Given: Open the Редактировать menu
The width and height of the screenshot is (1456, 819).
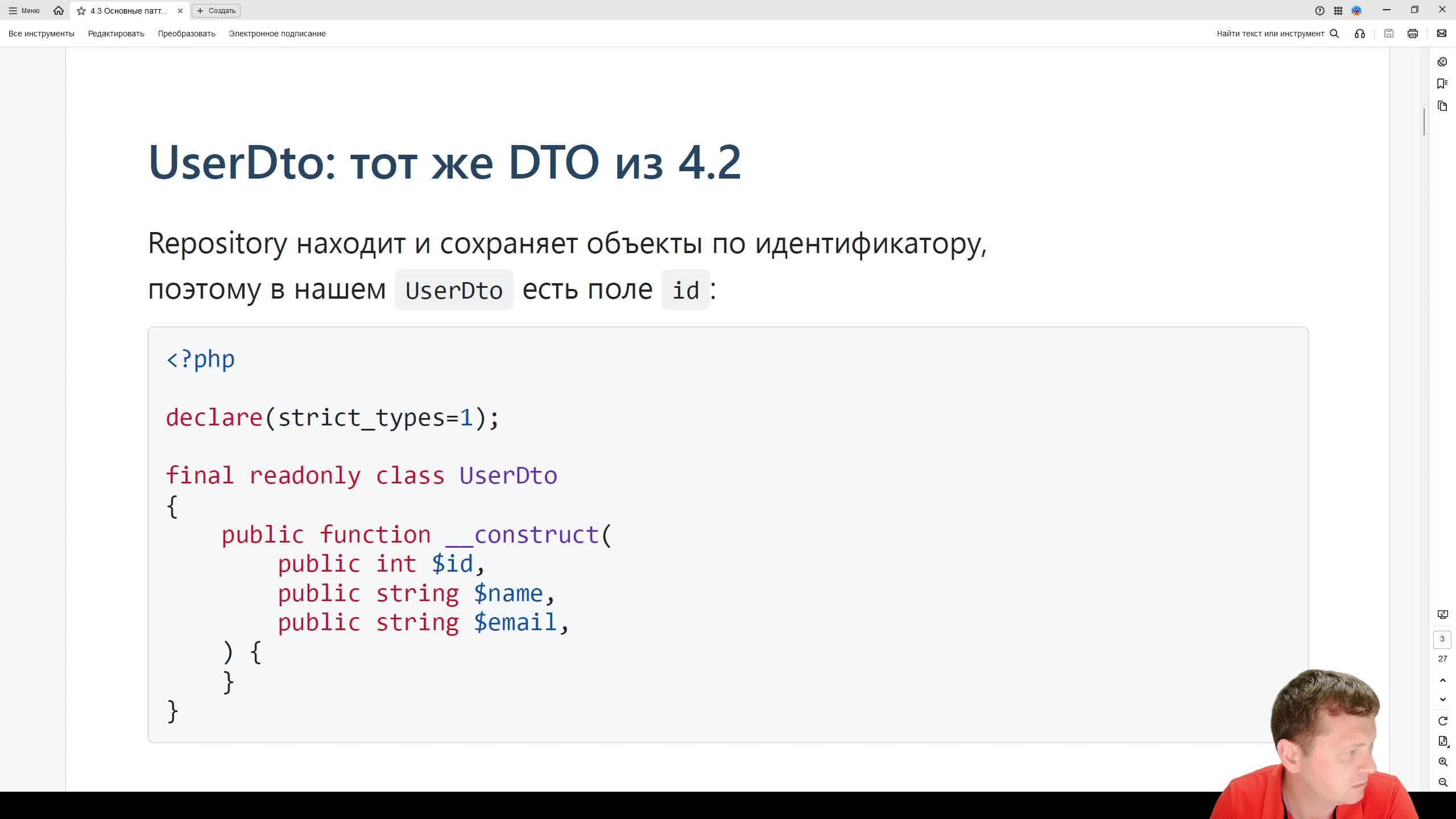Looking at the screenshot, I should 116,34.
